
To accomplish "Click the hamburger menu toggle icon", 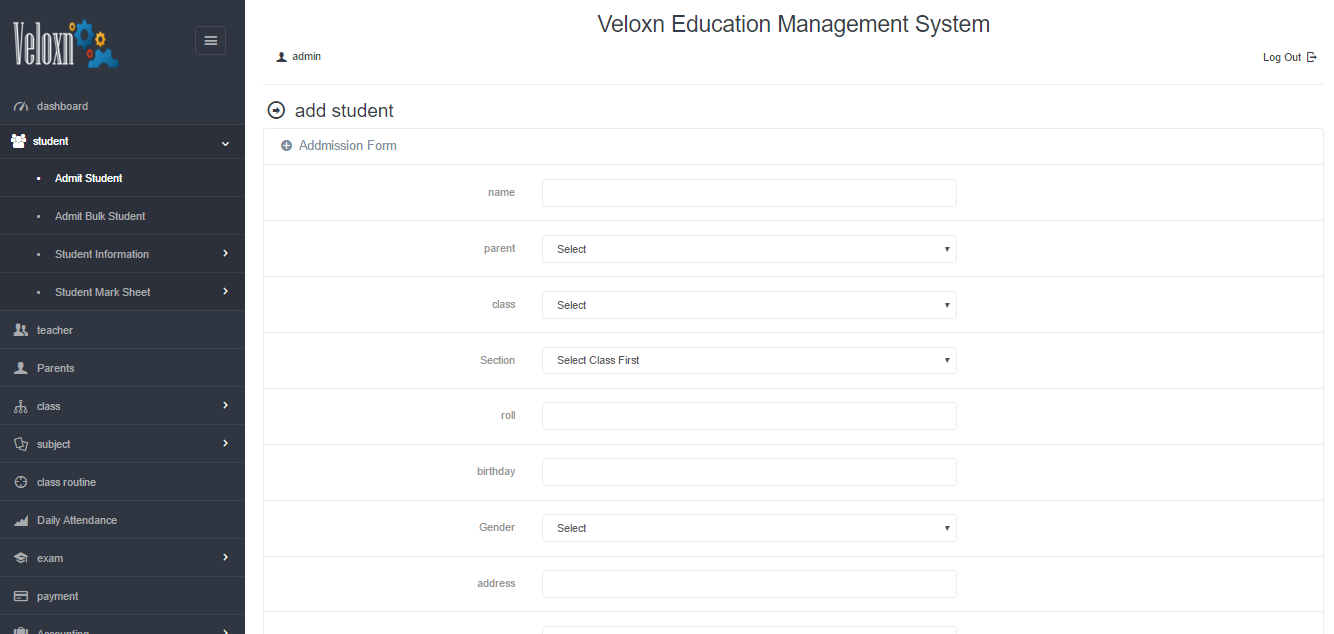I will [210, 40].
